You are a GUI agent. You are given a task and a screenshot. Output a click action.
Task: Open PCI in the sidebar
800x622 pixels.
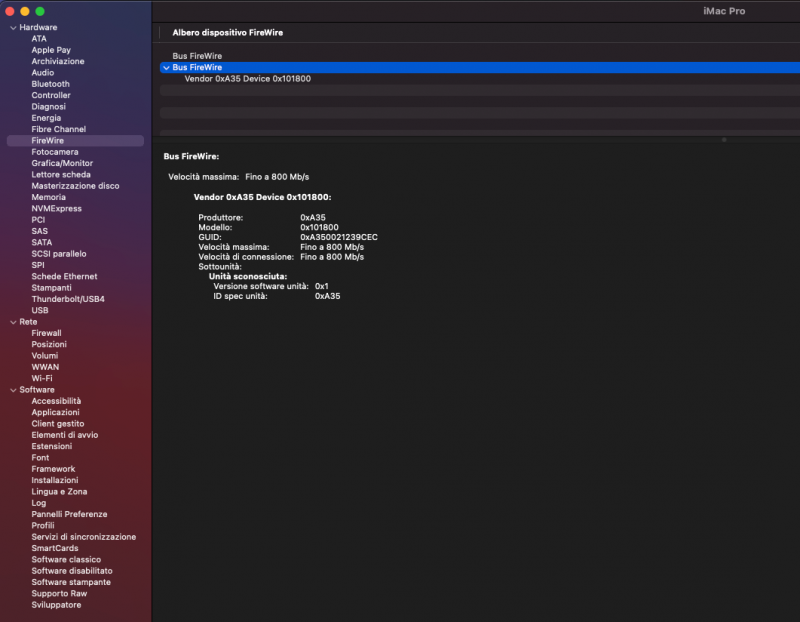tap(38, 220)
